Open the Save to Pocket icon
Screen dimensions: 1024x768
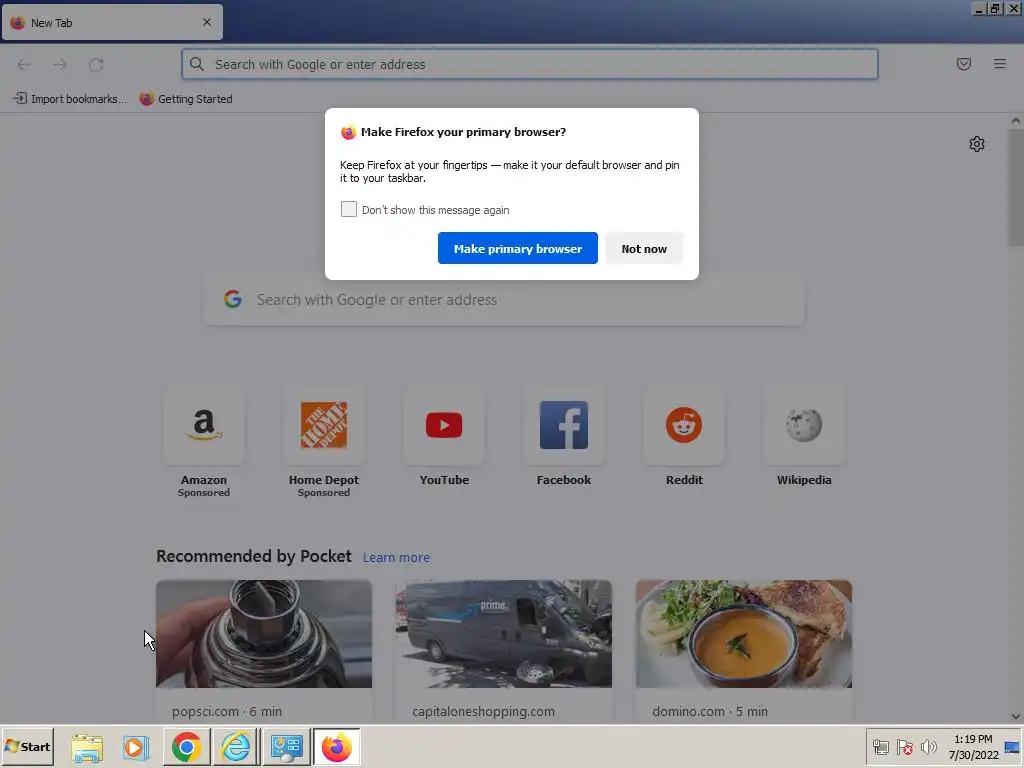(963, 64)
